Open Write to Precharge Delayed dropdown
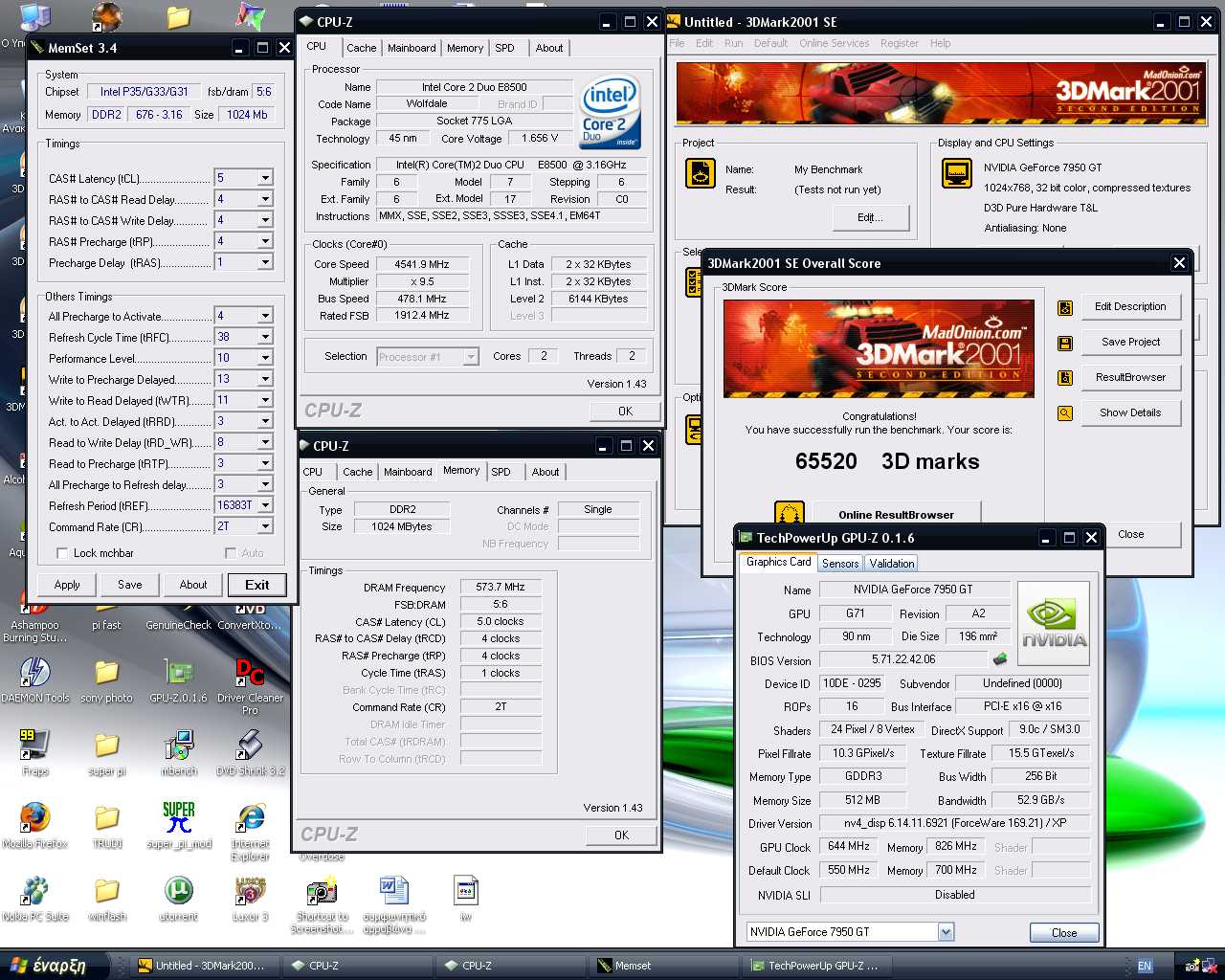 coord(265,379)
